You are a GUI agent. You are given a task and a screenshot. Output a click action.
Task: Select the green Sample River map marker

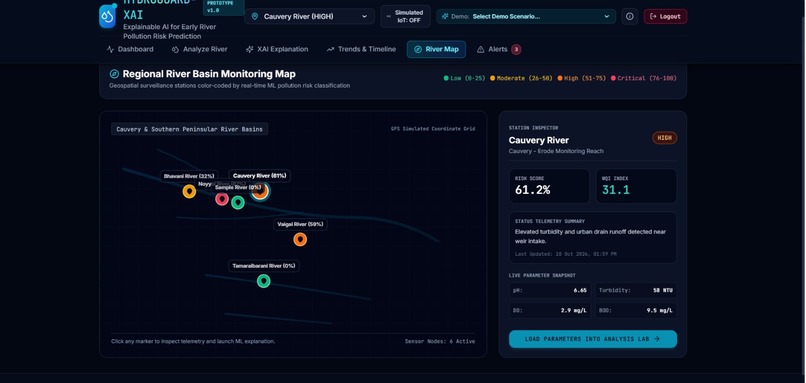tap(237, 203)
